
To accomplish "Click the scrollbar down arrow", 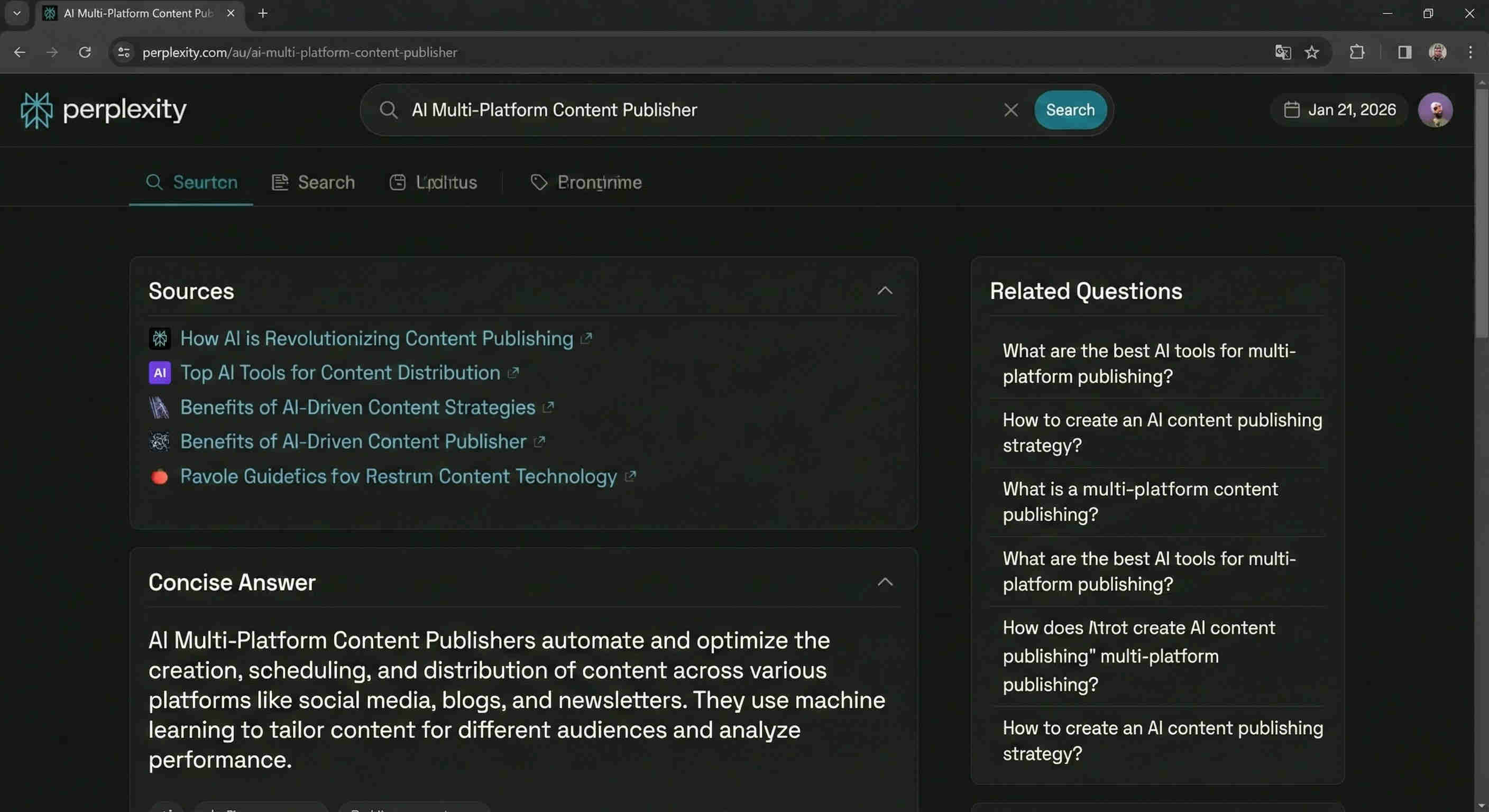I will (1481, 805).
